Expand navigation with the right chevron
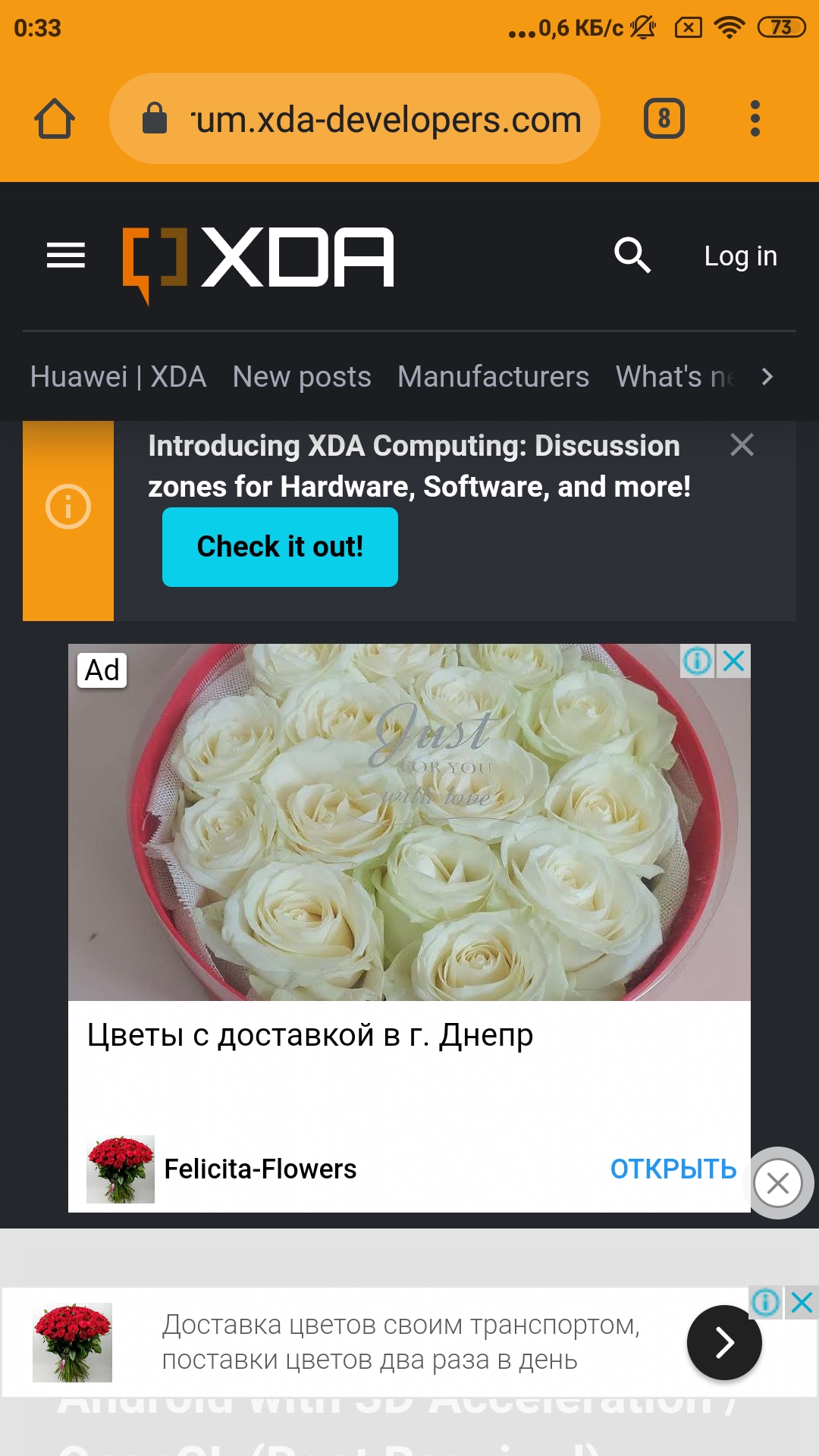Screen dimensions: 819x1456 [x=767, y=376]
